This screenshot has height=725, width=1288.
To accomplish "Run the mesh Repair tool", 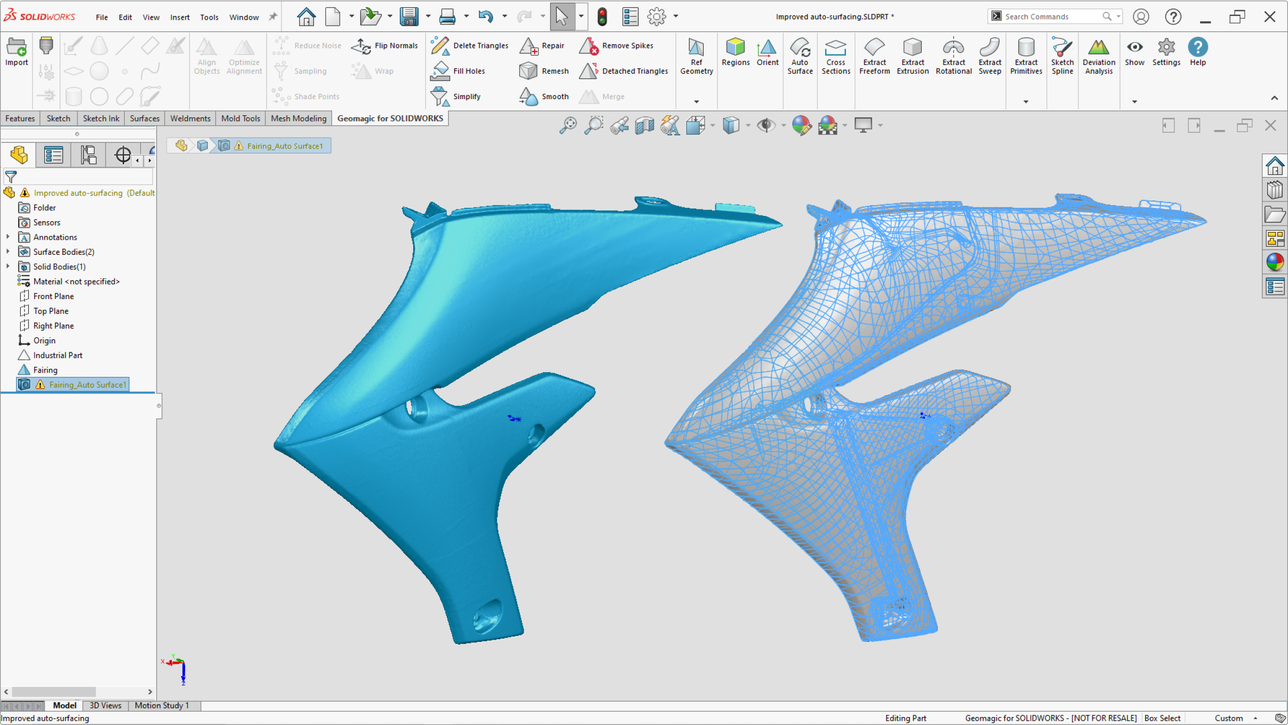I will 542,46.
